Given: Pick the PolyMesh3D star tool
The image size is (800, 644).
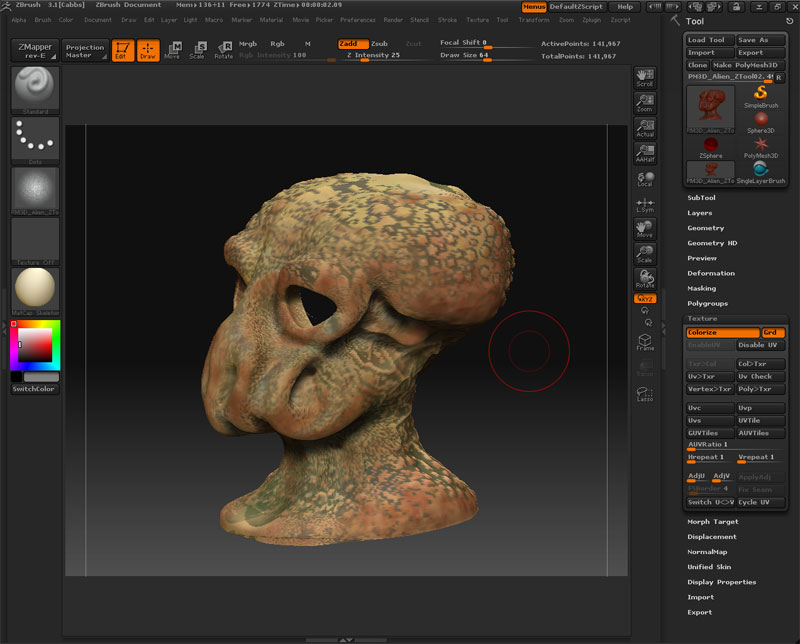Looking at the screenshot, I should (x=761, y=145).
